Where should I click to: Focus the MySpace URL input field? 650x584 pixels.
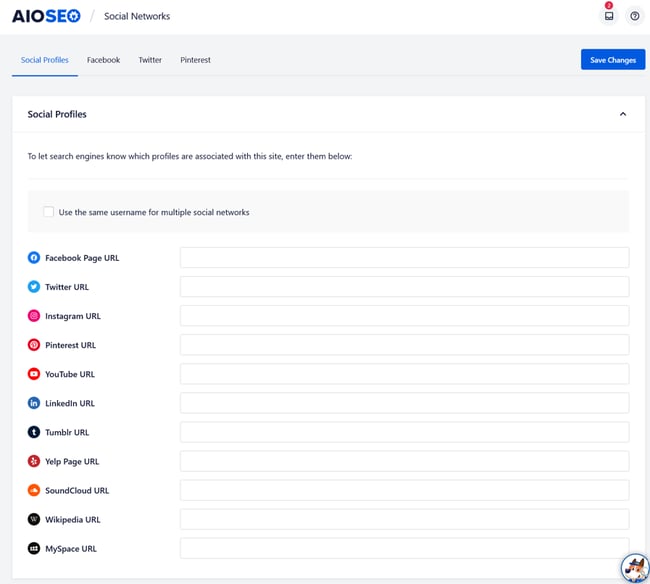tap(405, 548)
